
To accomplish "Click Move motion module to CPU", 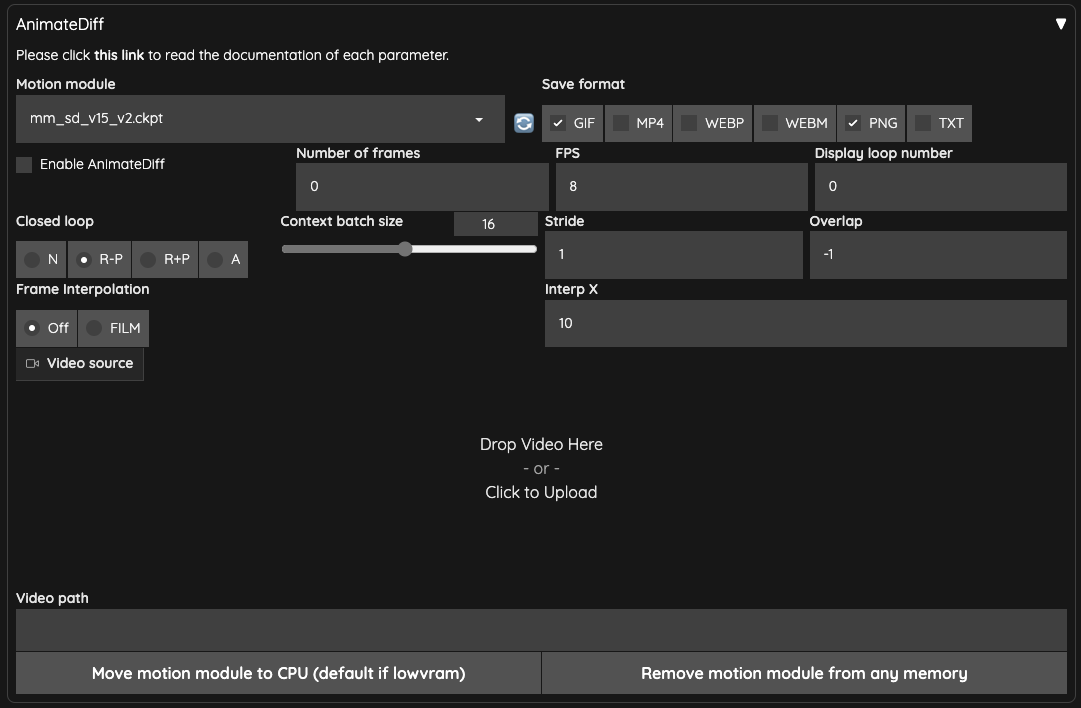I will tap(277, 673).
